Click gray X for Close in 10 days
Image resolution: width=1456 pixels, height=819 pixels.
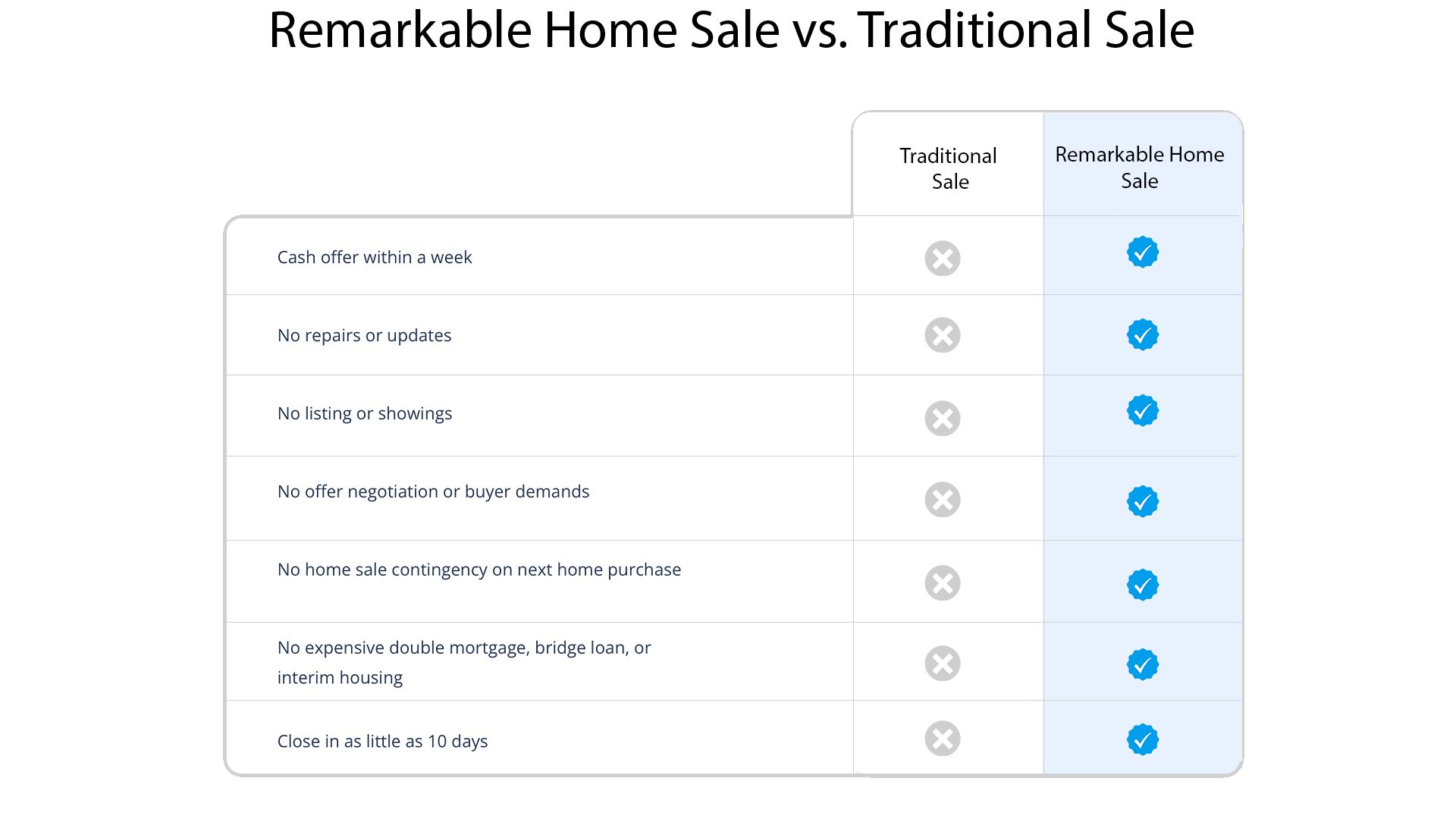click(x=943, y=739)
